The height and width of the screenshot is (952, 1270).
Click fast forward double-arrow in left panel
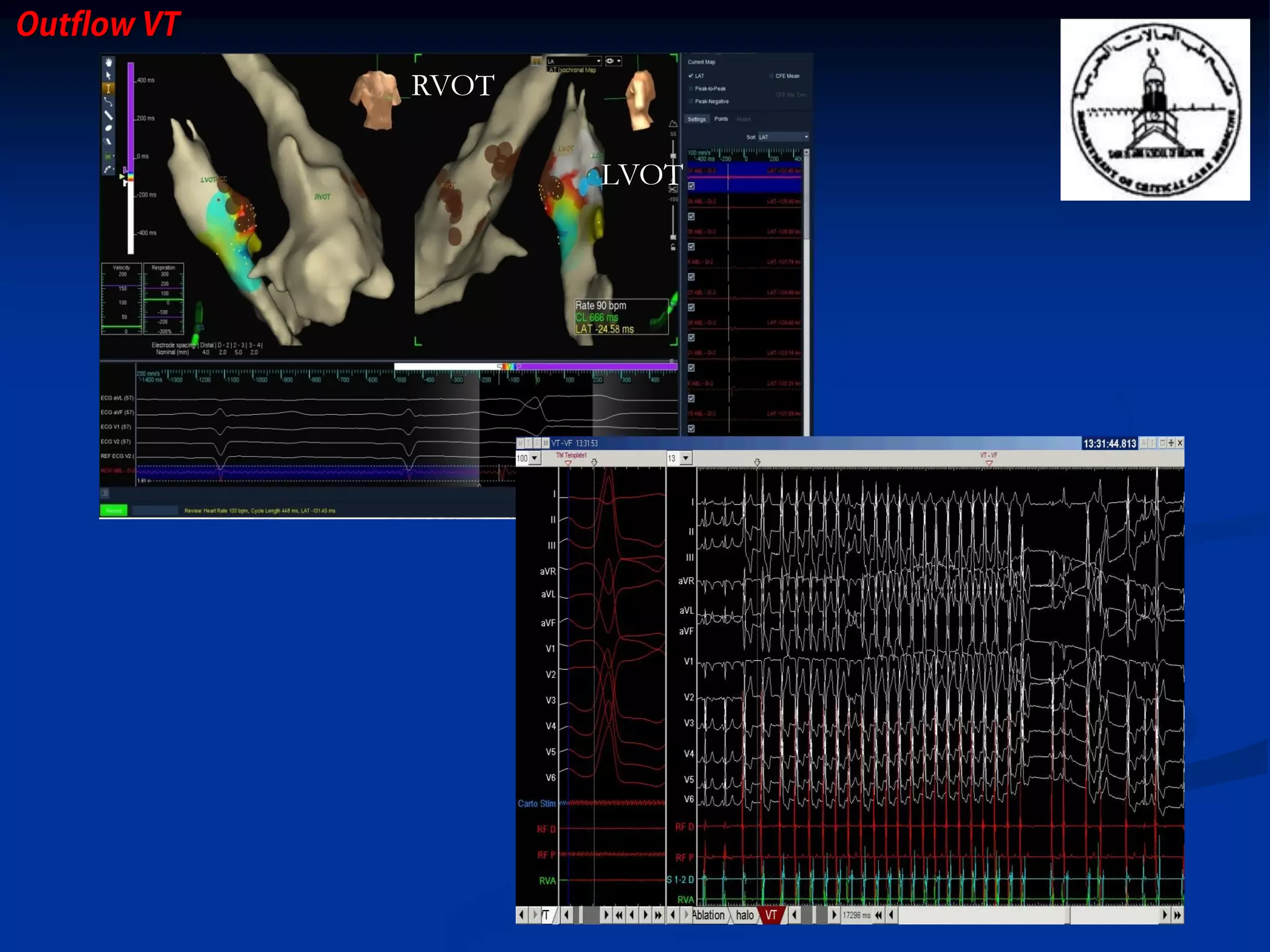tap(658, 915)
